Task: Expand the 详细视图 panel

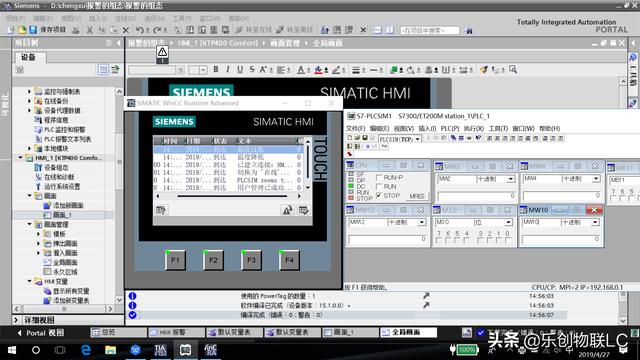Action: pyautogui.click(x=16, y=320)
